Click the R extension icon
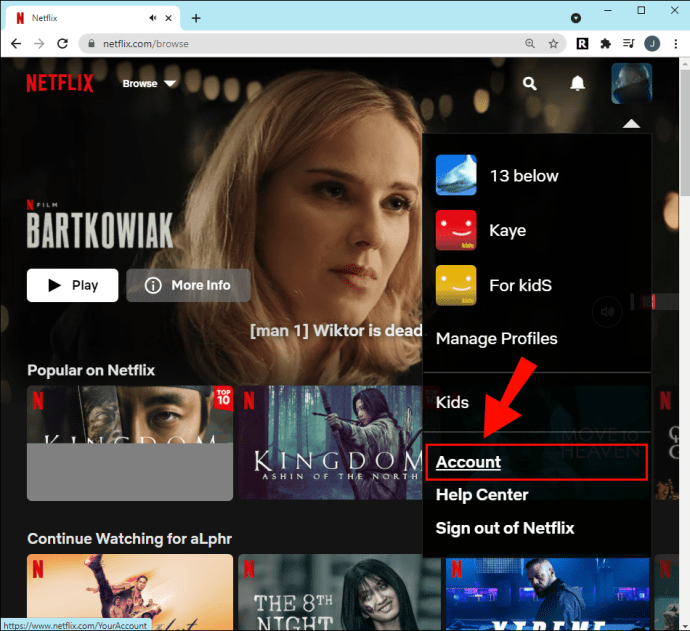The width and height of the screenshot is (690, 631). [582, 44]
